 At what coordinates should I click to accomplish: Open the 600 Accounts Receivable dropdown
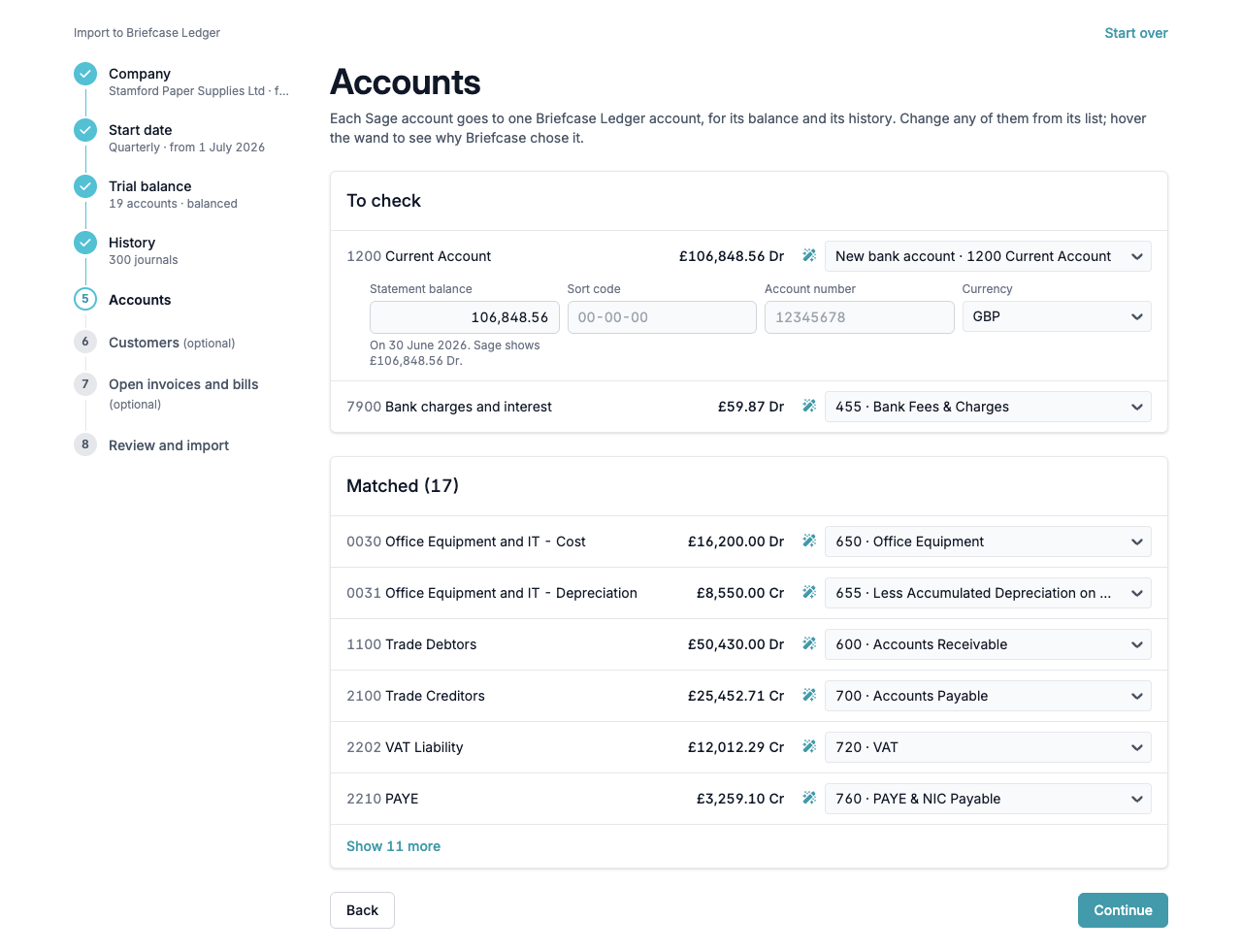point(988,644)
